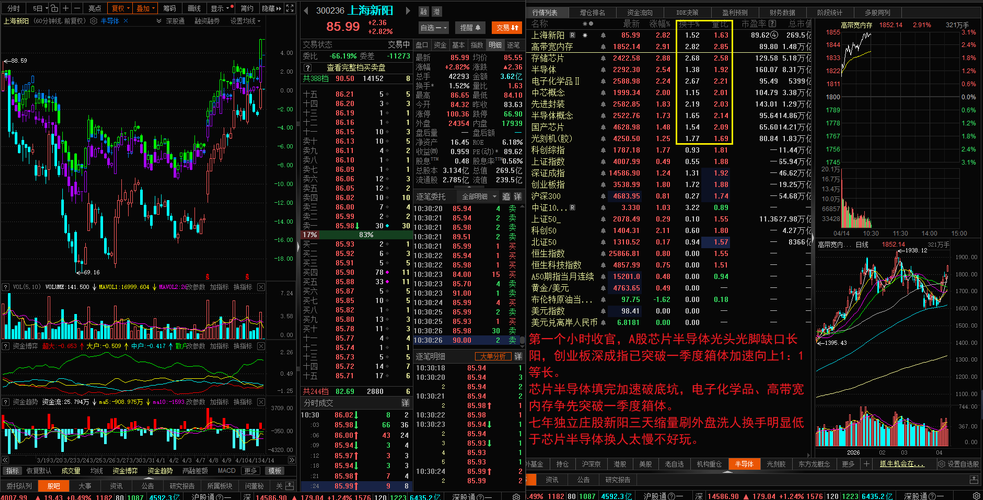Click the export icon beside 关 tab
This screenshot has height=500, width=983.
pos(289,486)
